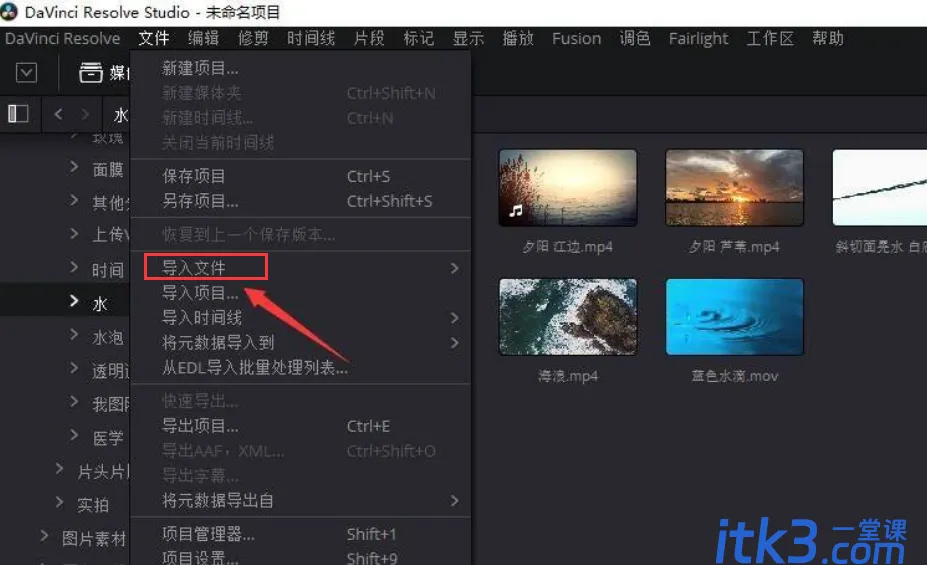Open the 标记 menu
The image size is (927, 565).
(419, 38)
